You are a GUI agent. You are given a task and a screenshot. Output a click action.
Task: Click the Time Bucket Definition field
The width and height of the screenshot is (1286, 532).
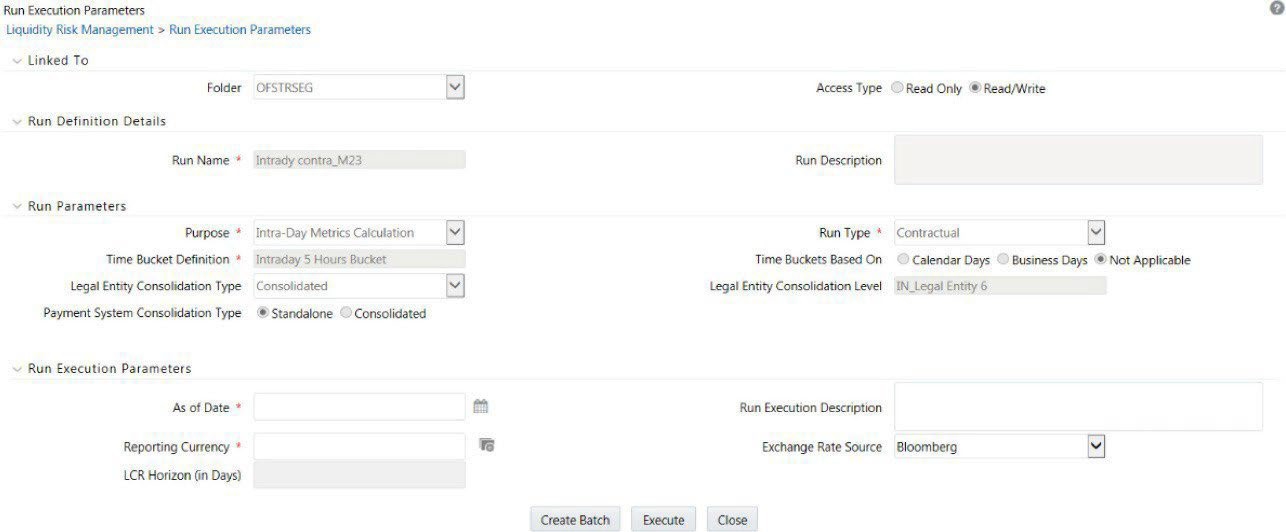tap(359, 259)
